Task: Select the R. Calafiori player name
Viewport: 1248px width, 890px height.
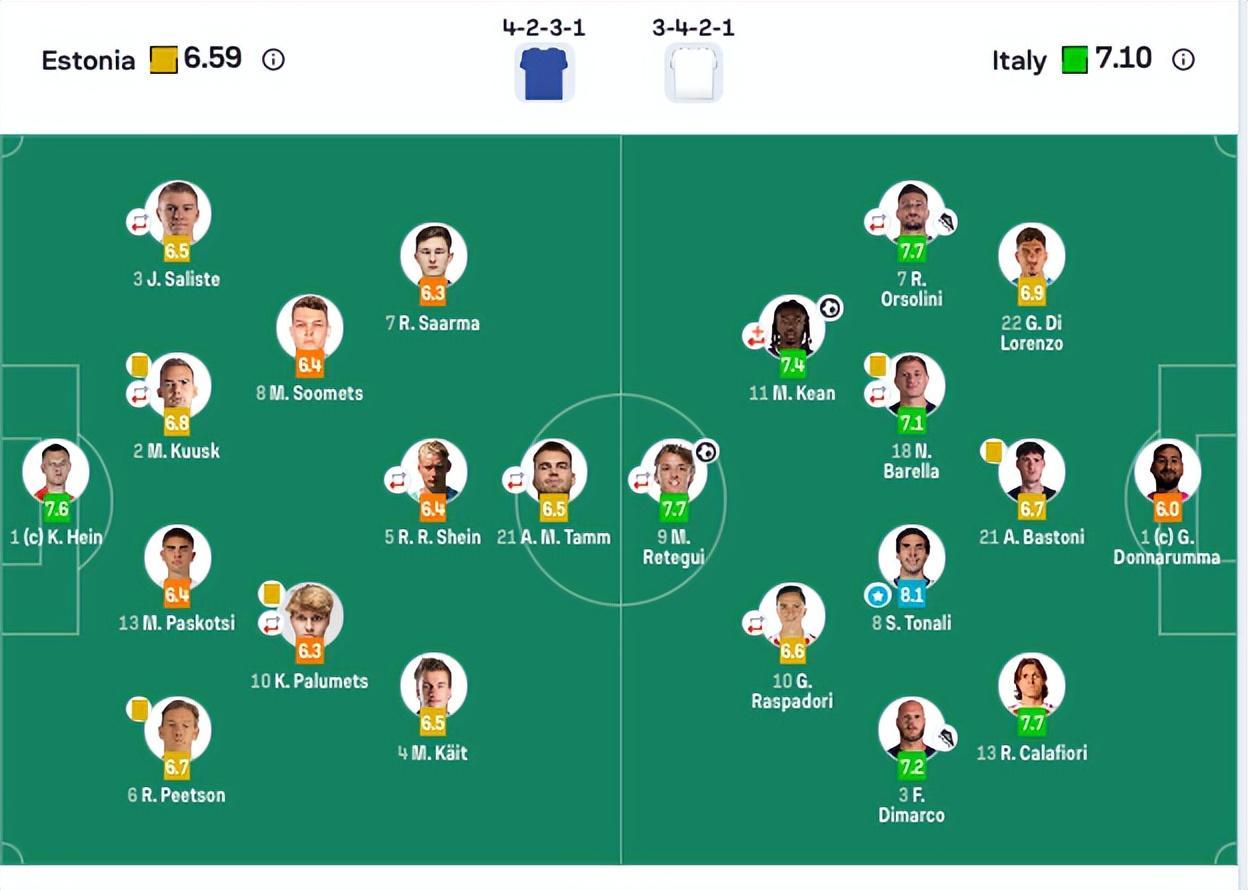Action: tap(1031, 753)
